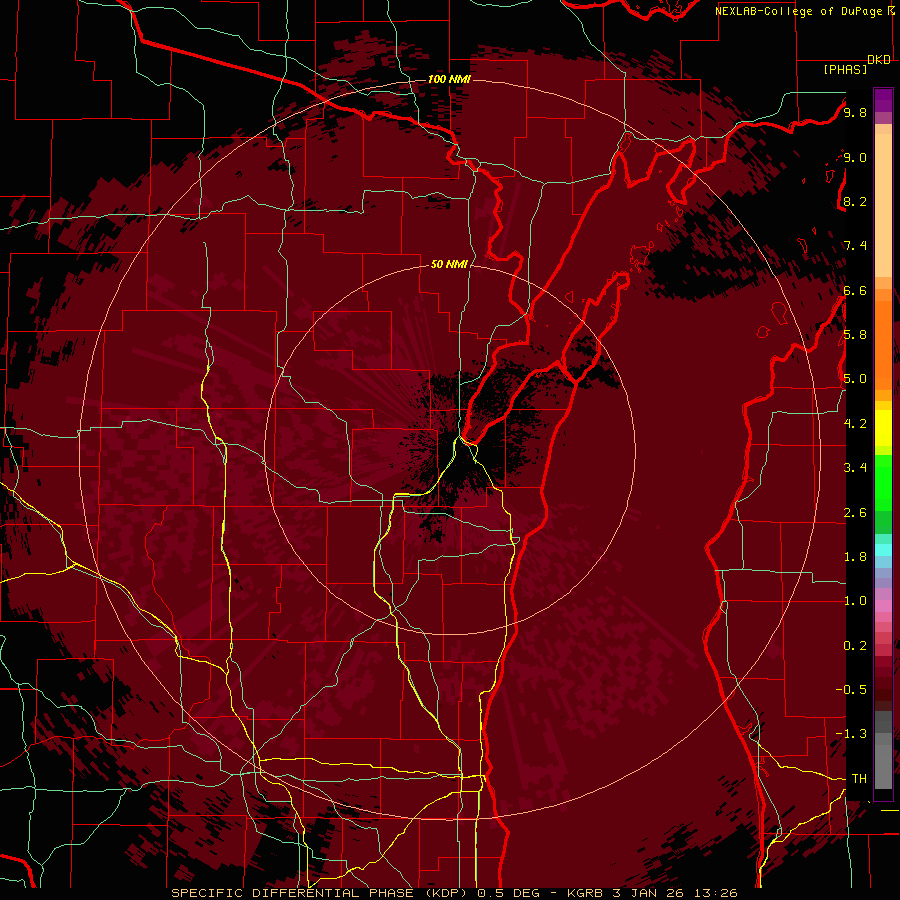Viewport: 900px width, 900px height.
Task: Select the 5.8 legend value
Action: point(855,335)
